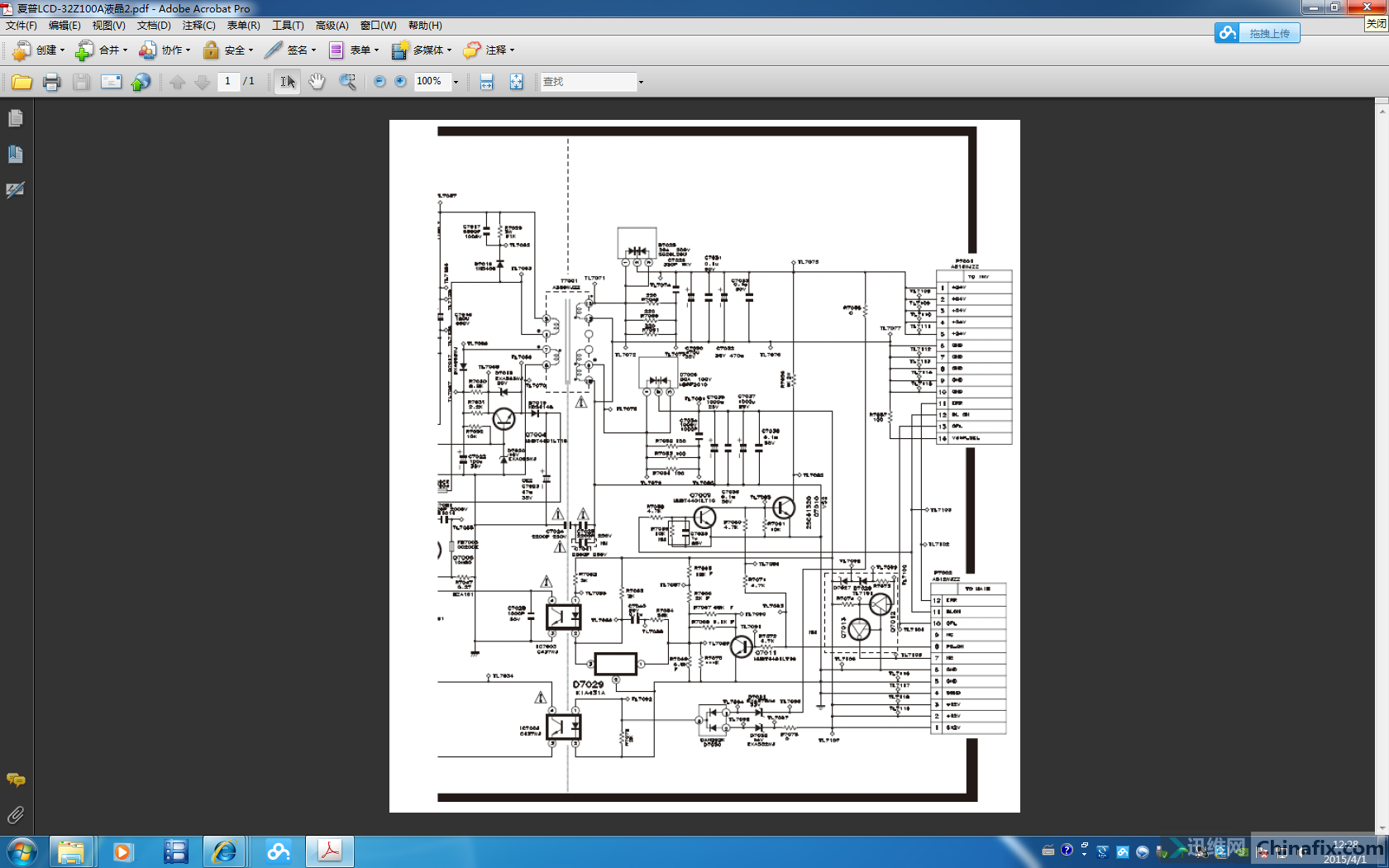The image size is (1389, 868).
Task: Expand the zoom percentage dropdown arrow
Action: pos(456,82)
